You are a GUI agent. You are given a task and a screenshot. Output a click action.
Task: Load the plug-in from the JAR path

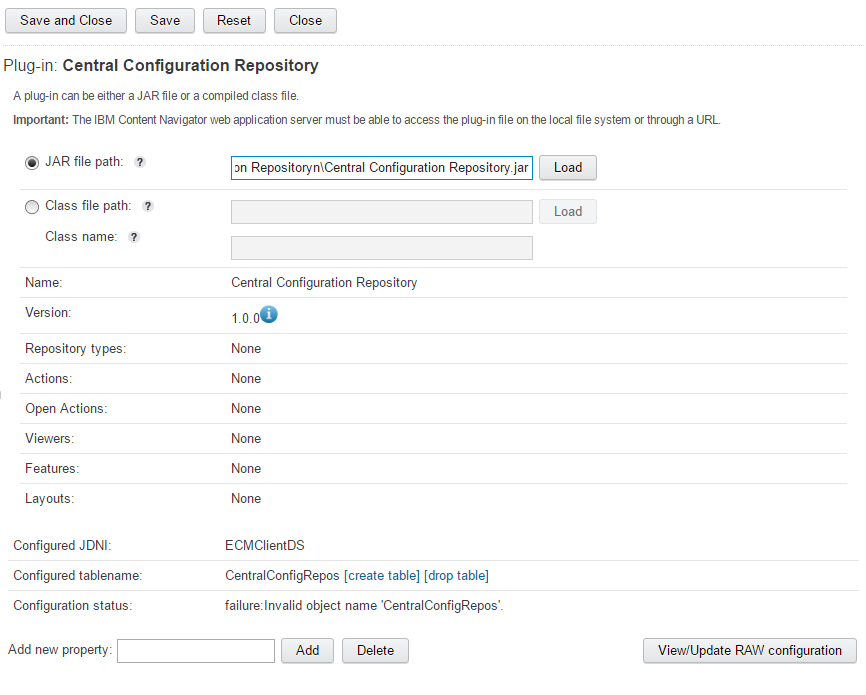(568, 167)
